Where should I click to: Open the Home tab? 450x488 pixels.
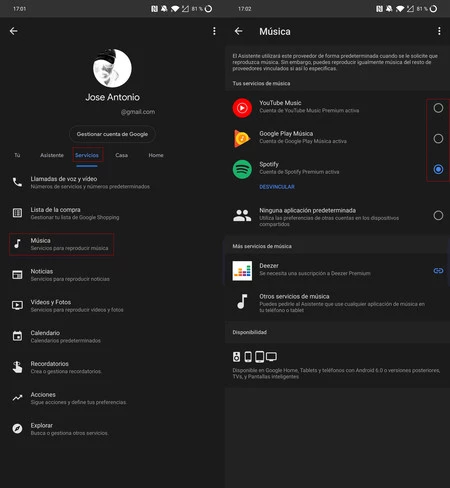(x=156, y=155)
